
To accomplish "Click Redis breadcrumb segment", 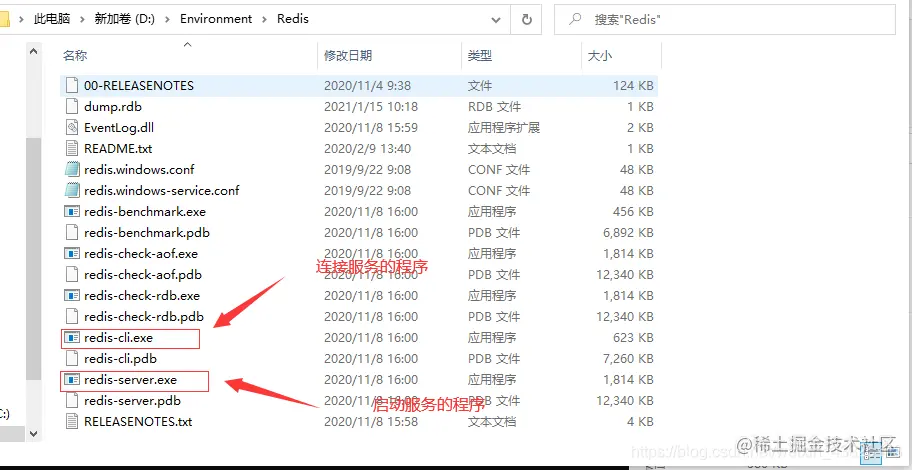I will click(x=293, y=19).
